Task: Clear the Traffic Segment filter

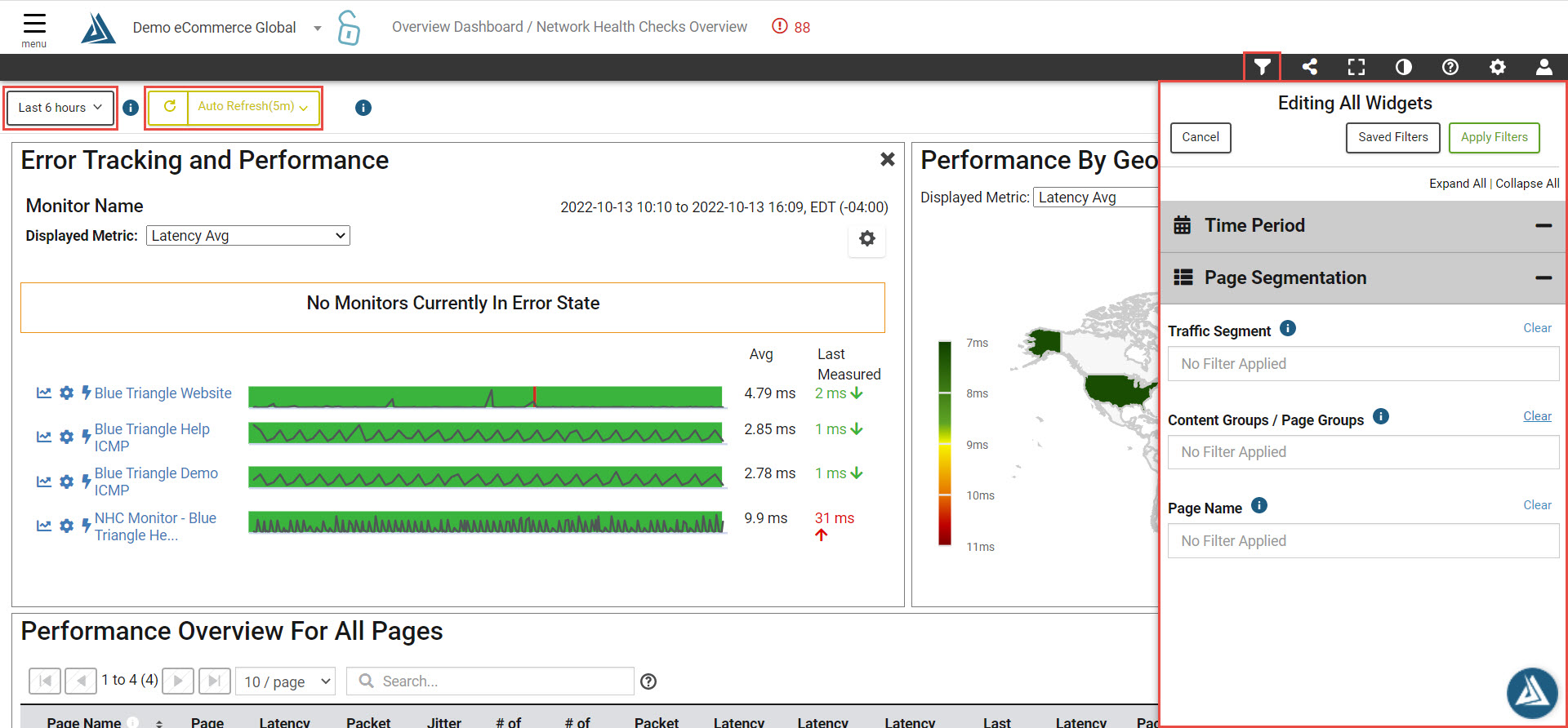Action: tap(1537, 328)
